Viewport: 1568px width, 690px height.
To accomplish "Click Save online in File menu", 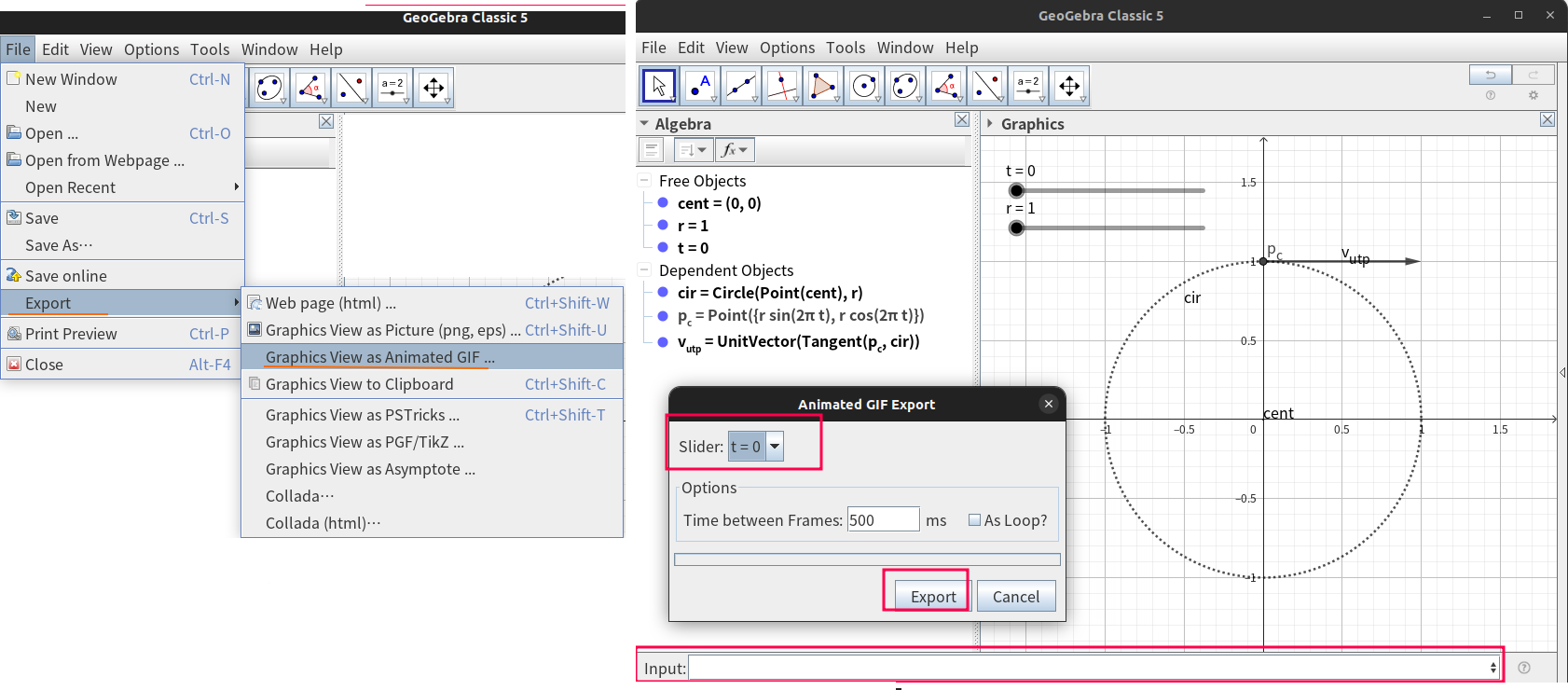I will point(122,276).
